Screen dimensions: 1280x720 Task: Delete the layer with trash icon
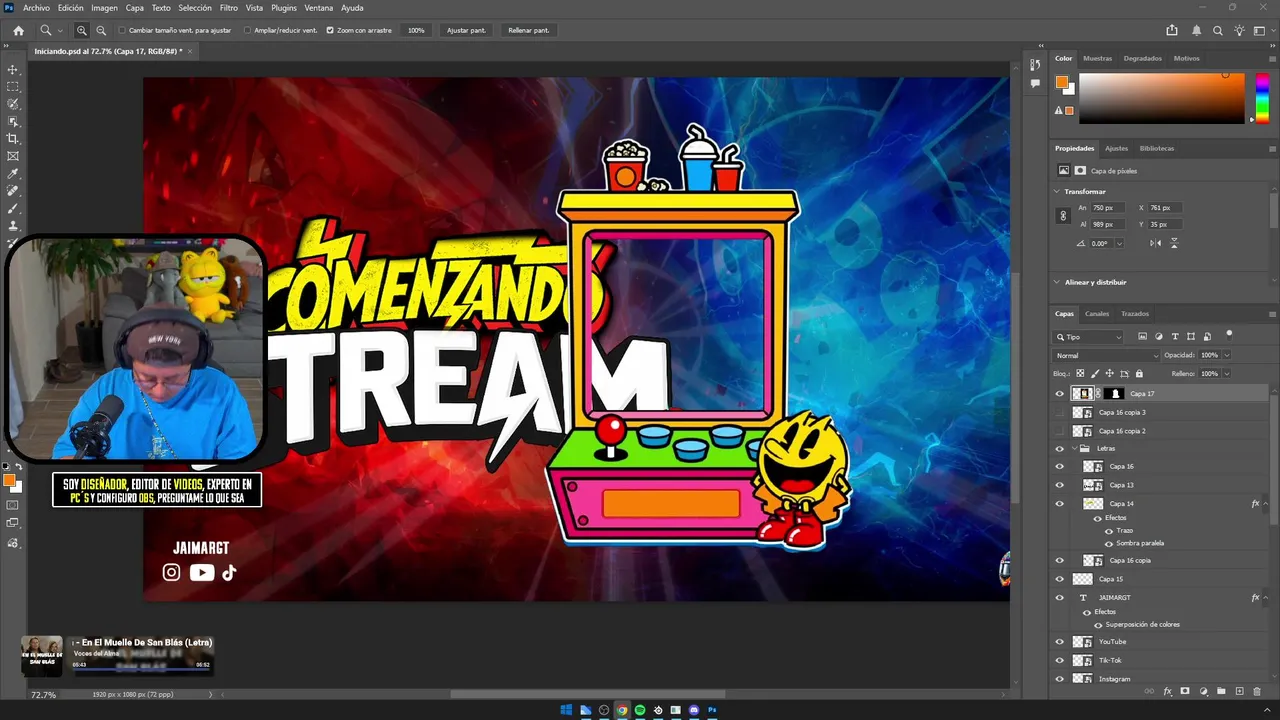(x=1257, y=691)
